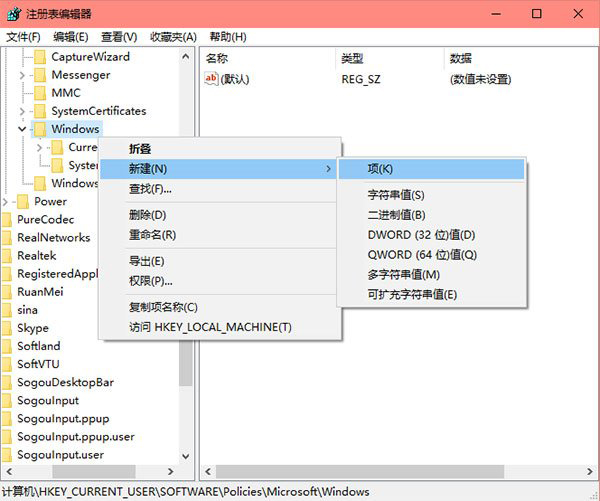Click the MMC folder icon
Viewport: 600px width, 501px height.
pos(40,93)
